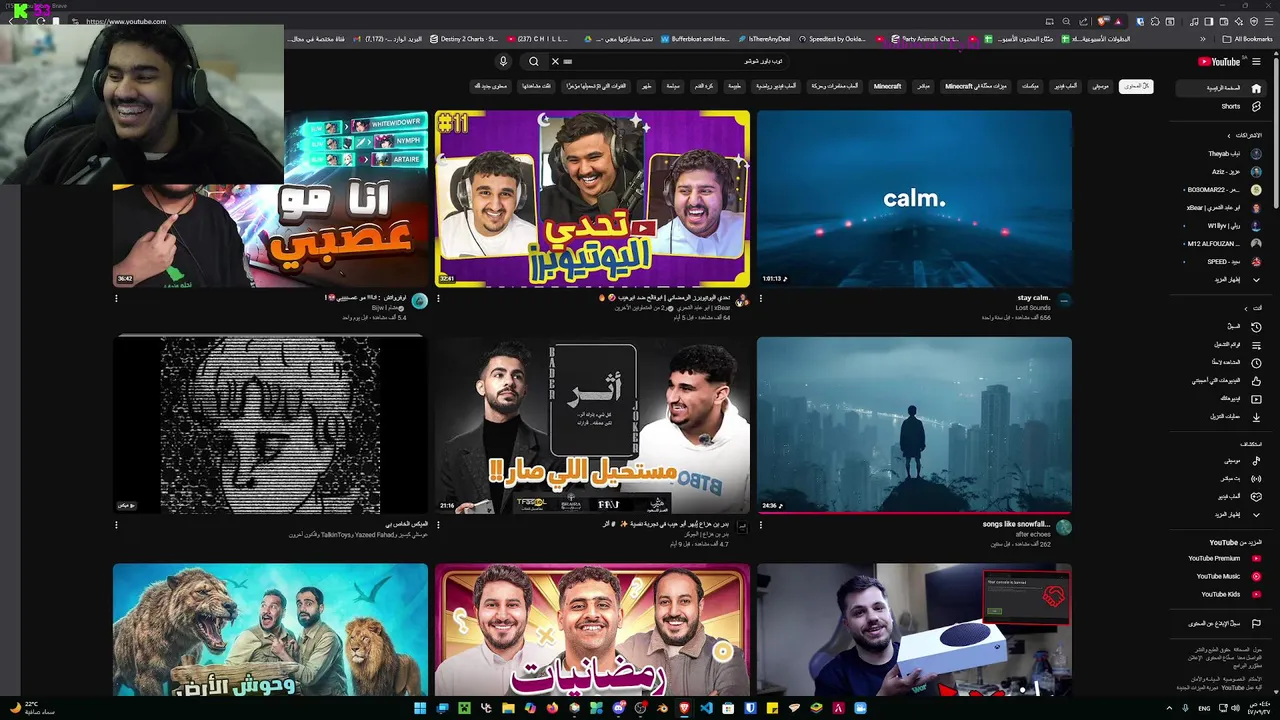Open Windows Start menu

coord(420,708)
